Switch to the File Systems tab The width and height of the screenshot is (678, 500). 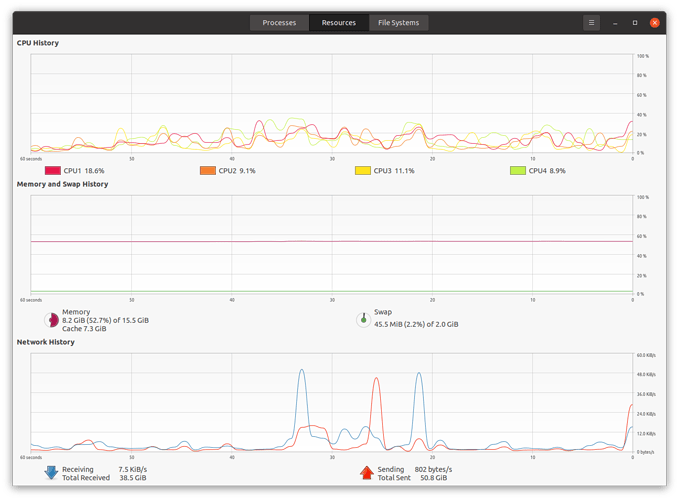point(399,22)
